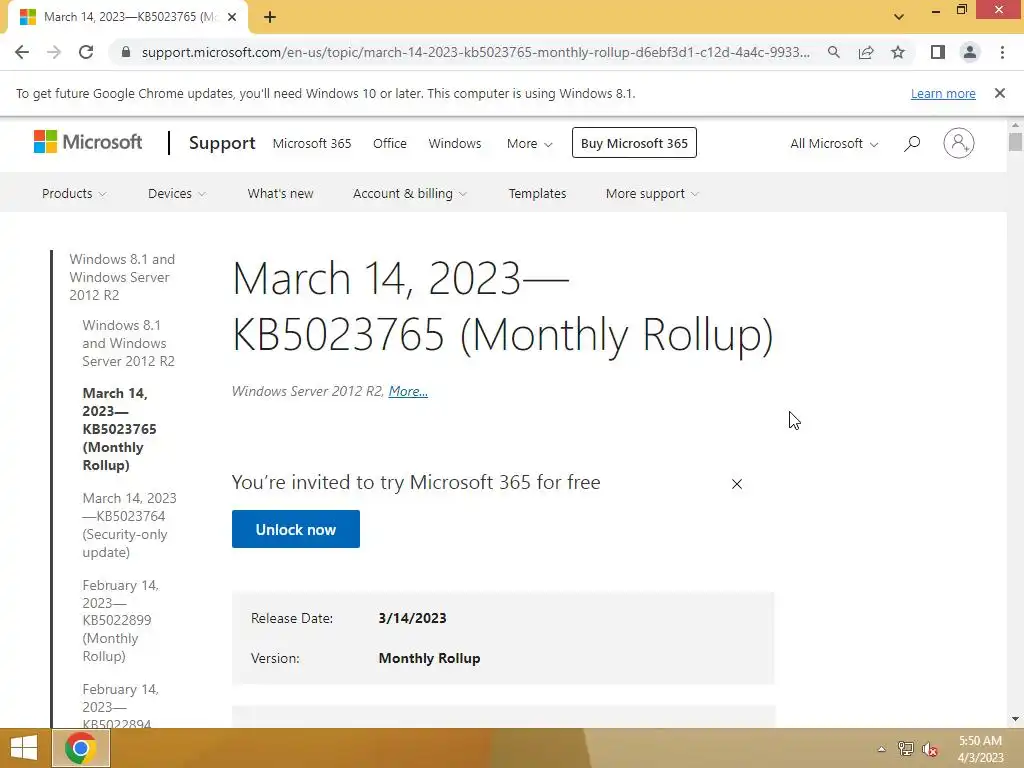Click the More... applies-to link

point(408,391)
